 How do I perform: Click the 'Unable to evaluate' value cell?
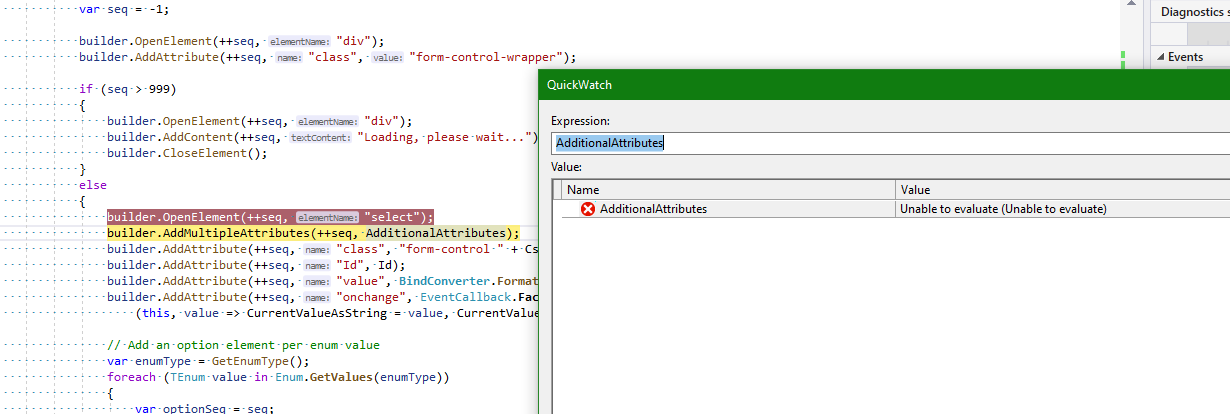(1062, 209)
